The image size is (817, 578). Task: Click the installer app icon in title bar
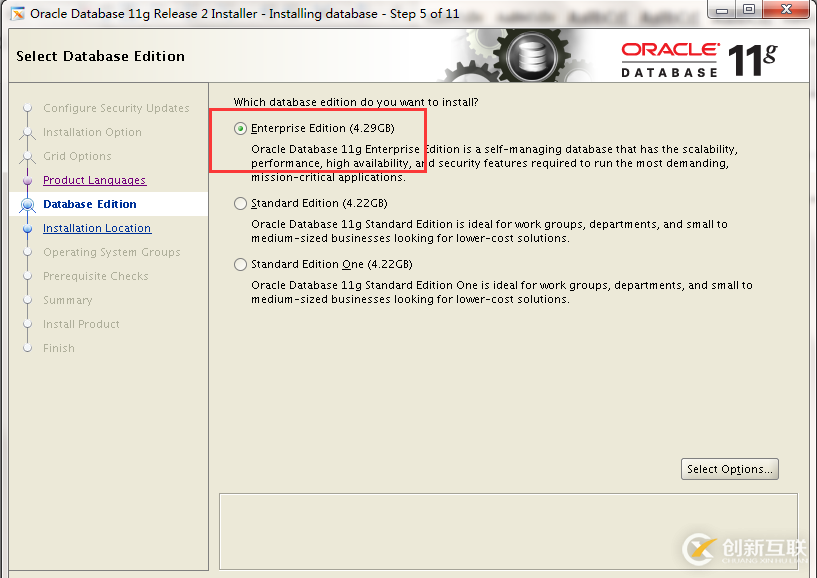pyautogui.click(x=18, y=14)
